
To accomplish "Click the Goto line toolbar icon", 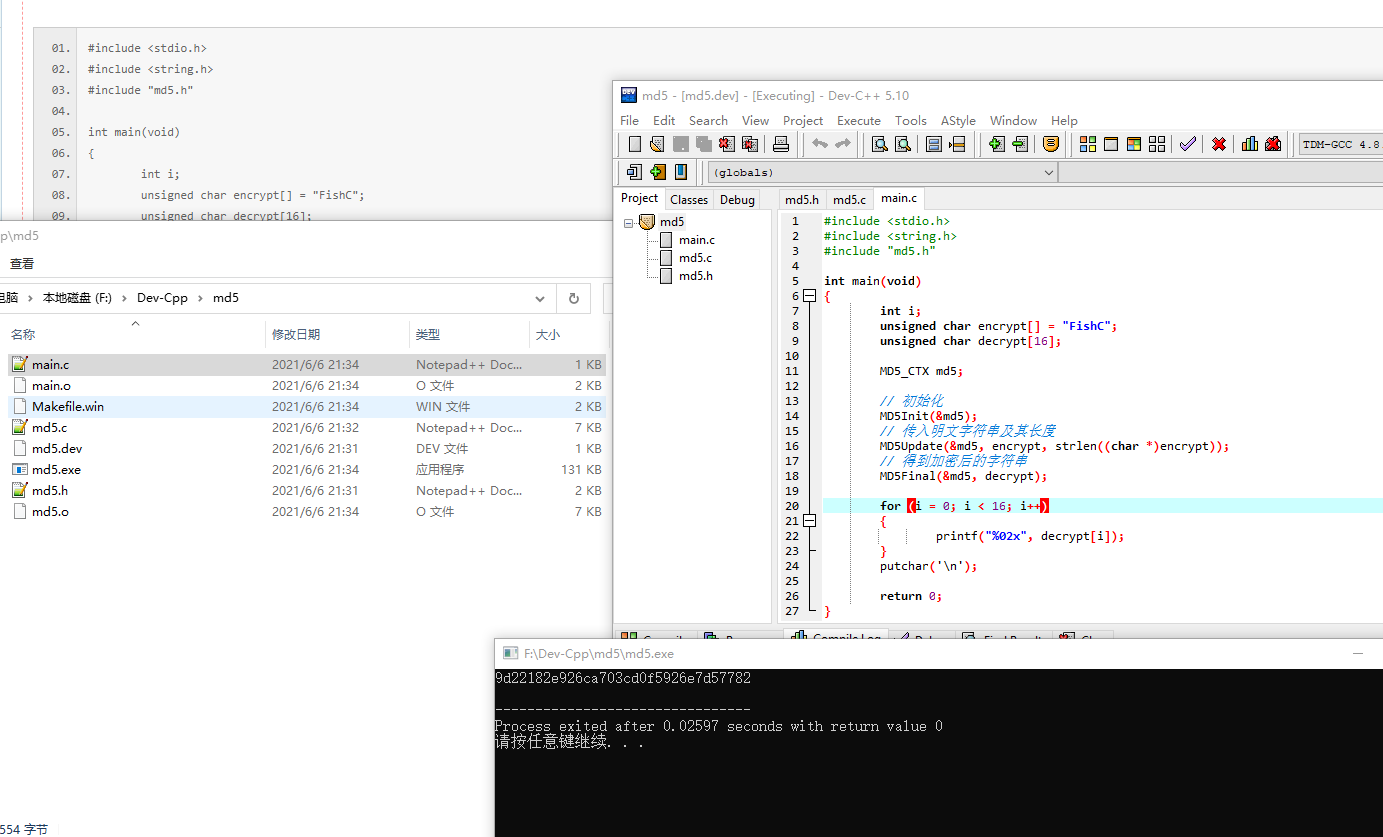I will (x=957, y=144).
